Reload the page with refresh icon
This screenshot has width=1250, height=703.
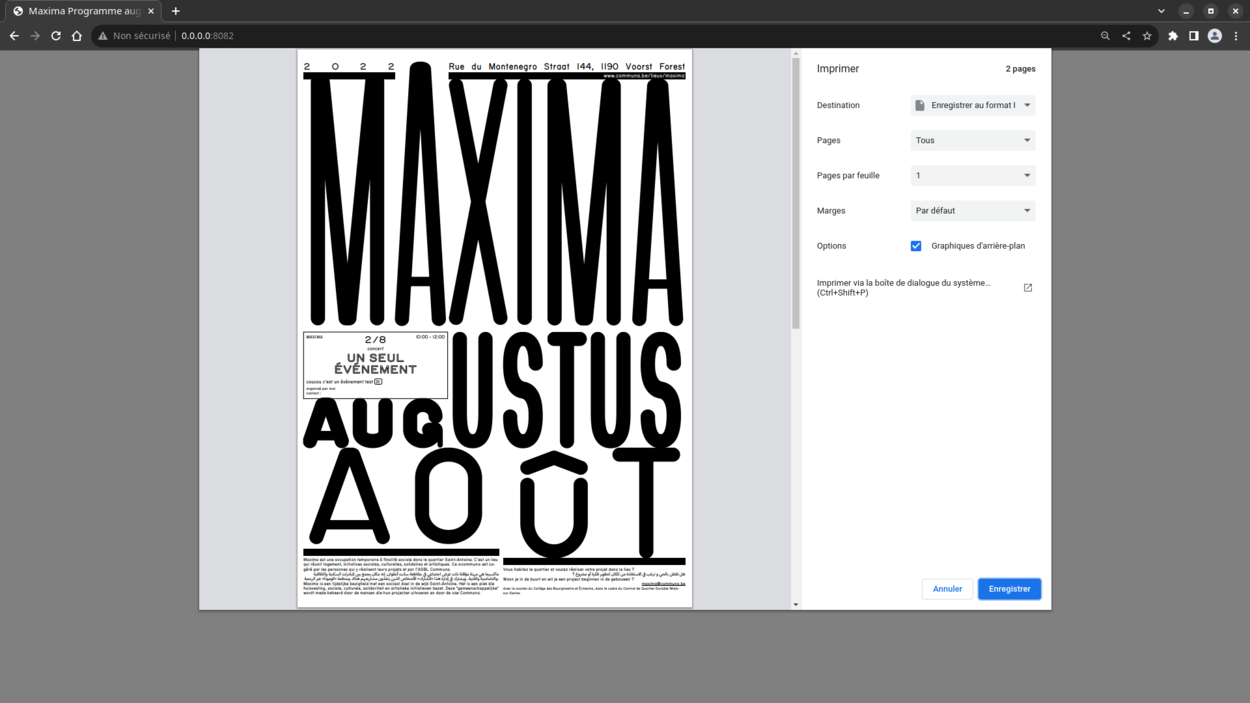tap(56, 36)
